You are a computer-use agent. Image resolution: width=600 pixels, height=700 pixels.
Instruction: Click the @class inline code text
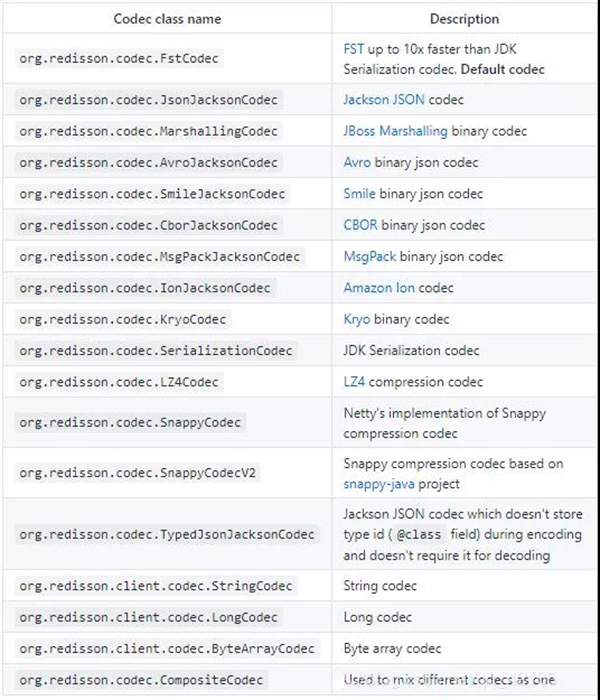[419, 534]
